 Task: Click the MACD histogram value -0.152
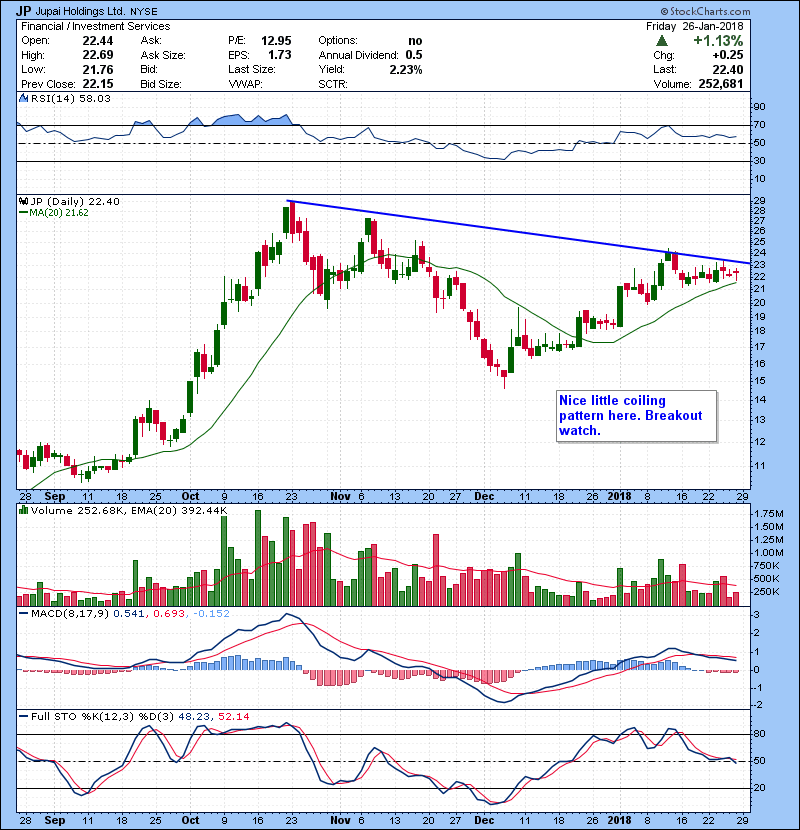click(211, 614)
